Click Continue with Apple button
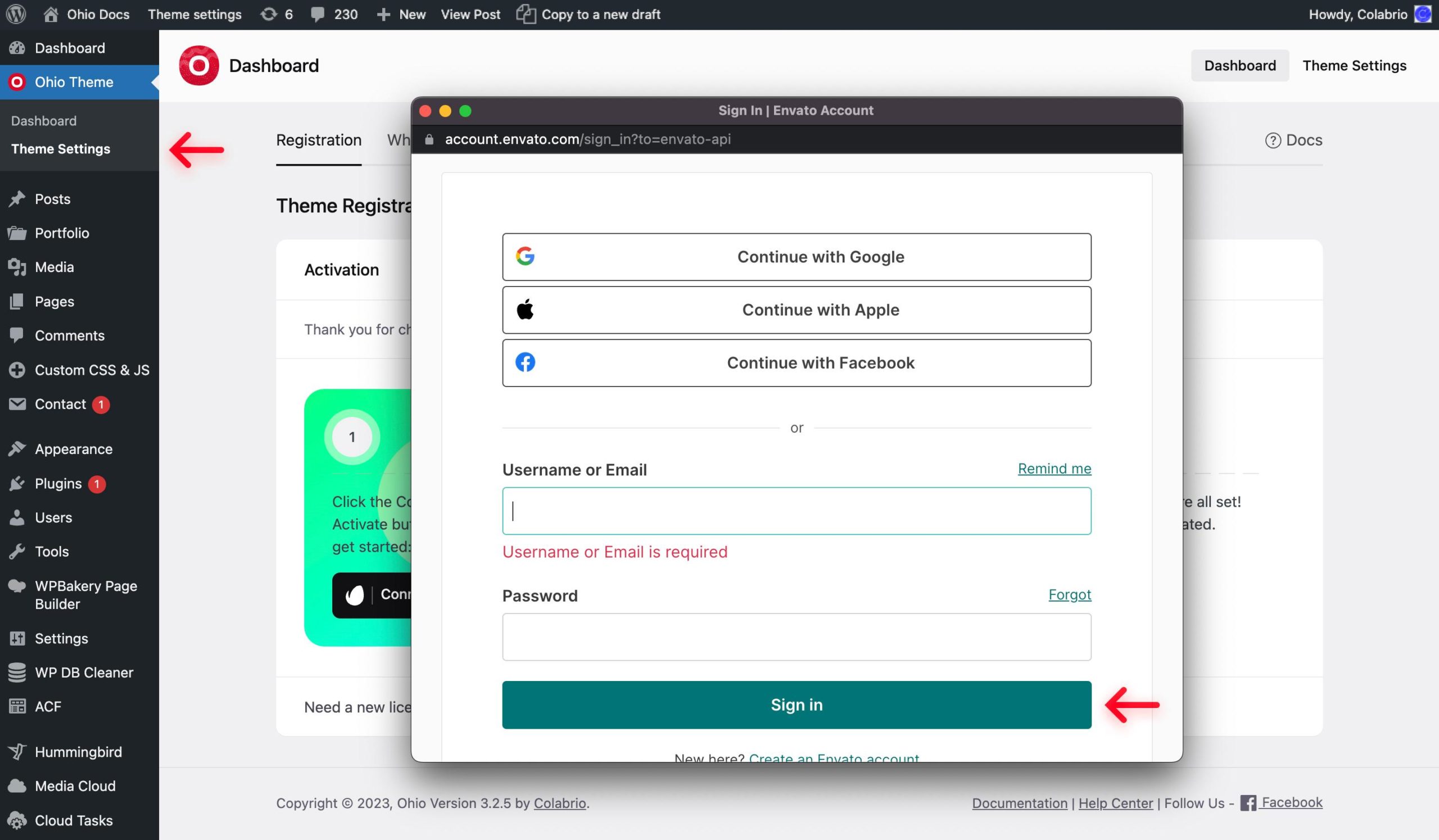The image size is (1439, 840). point(797,310)
